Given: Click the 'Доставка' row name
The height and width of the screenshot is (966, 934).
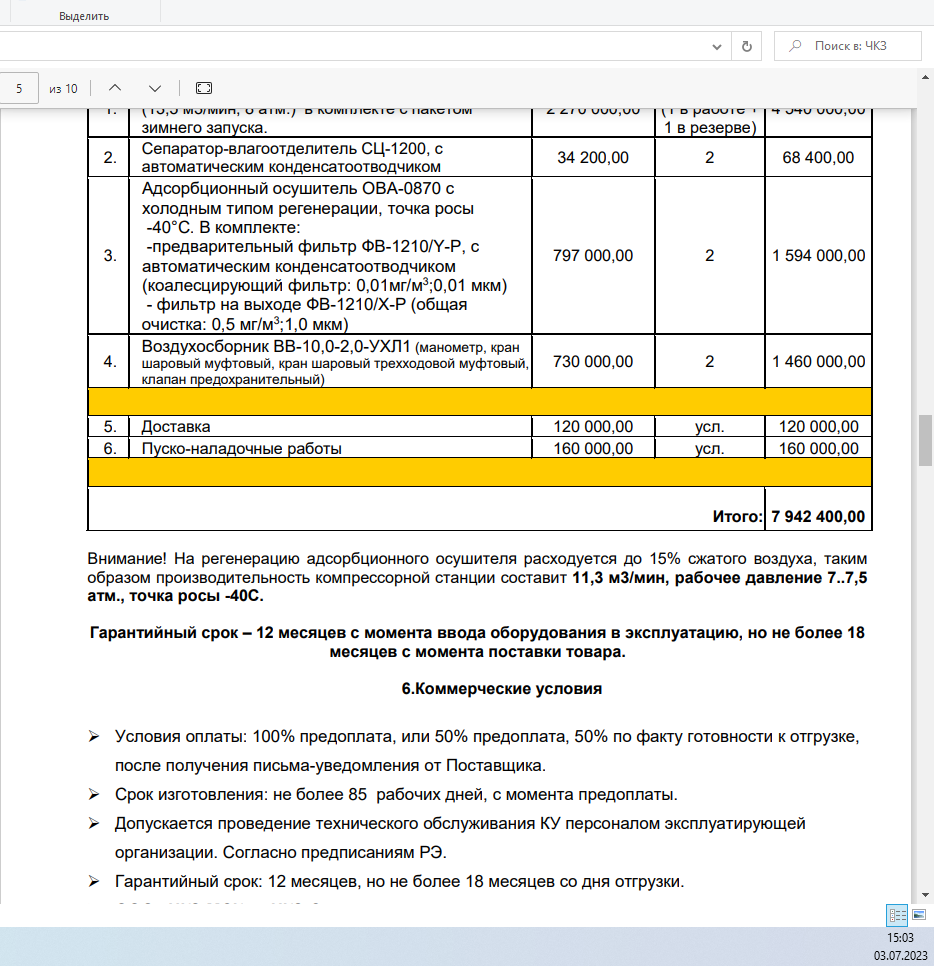Looking at the screenshot, I should coord(176,426).
